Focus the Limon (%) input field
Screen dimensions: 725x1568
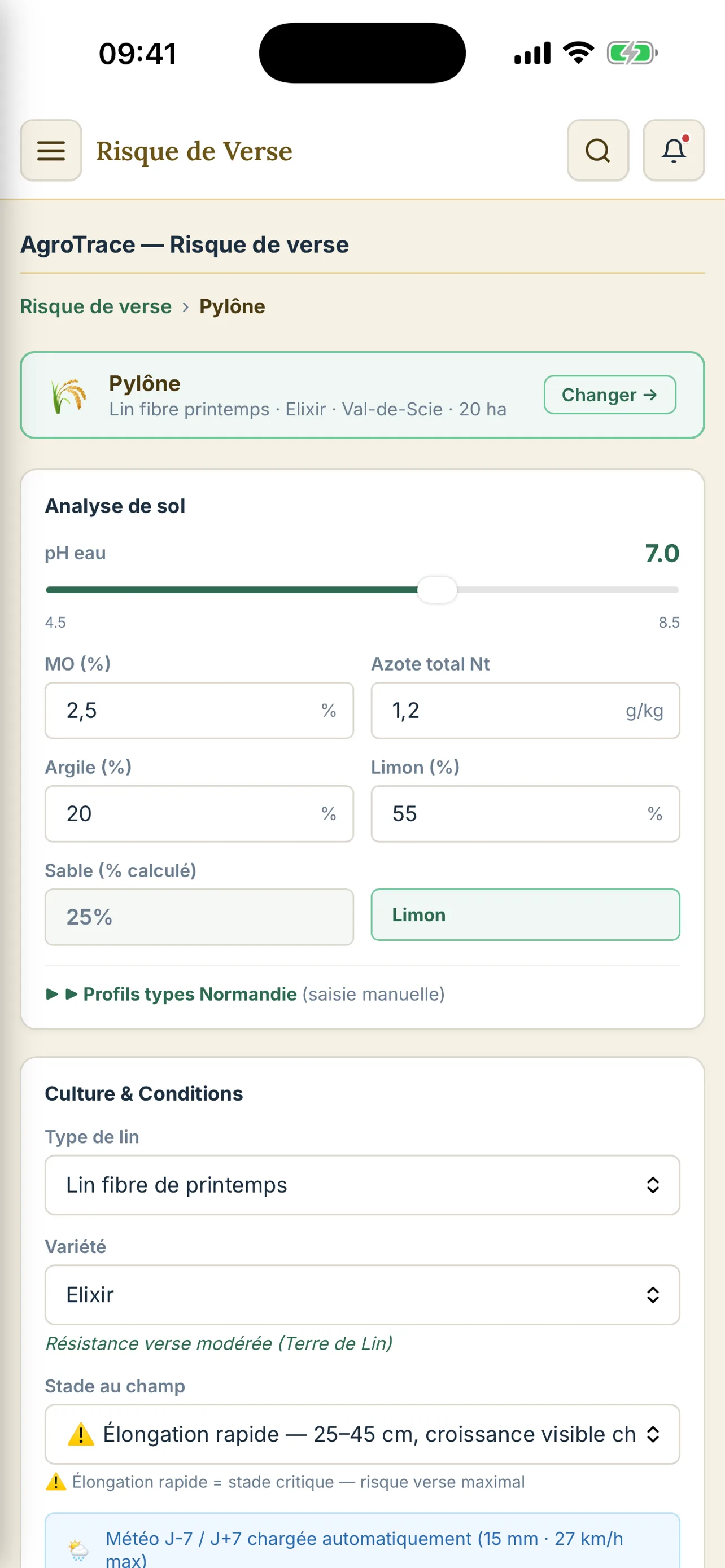point(525,814)
